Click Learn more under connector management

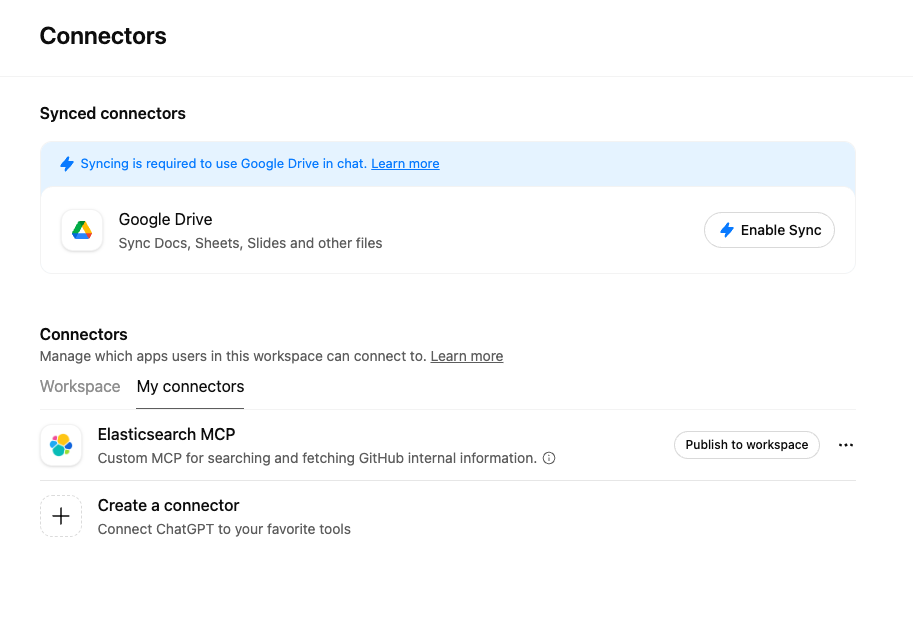[466, 356]
